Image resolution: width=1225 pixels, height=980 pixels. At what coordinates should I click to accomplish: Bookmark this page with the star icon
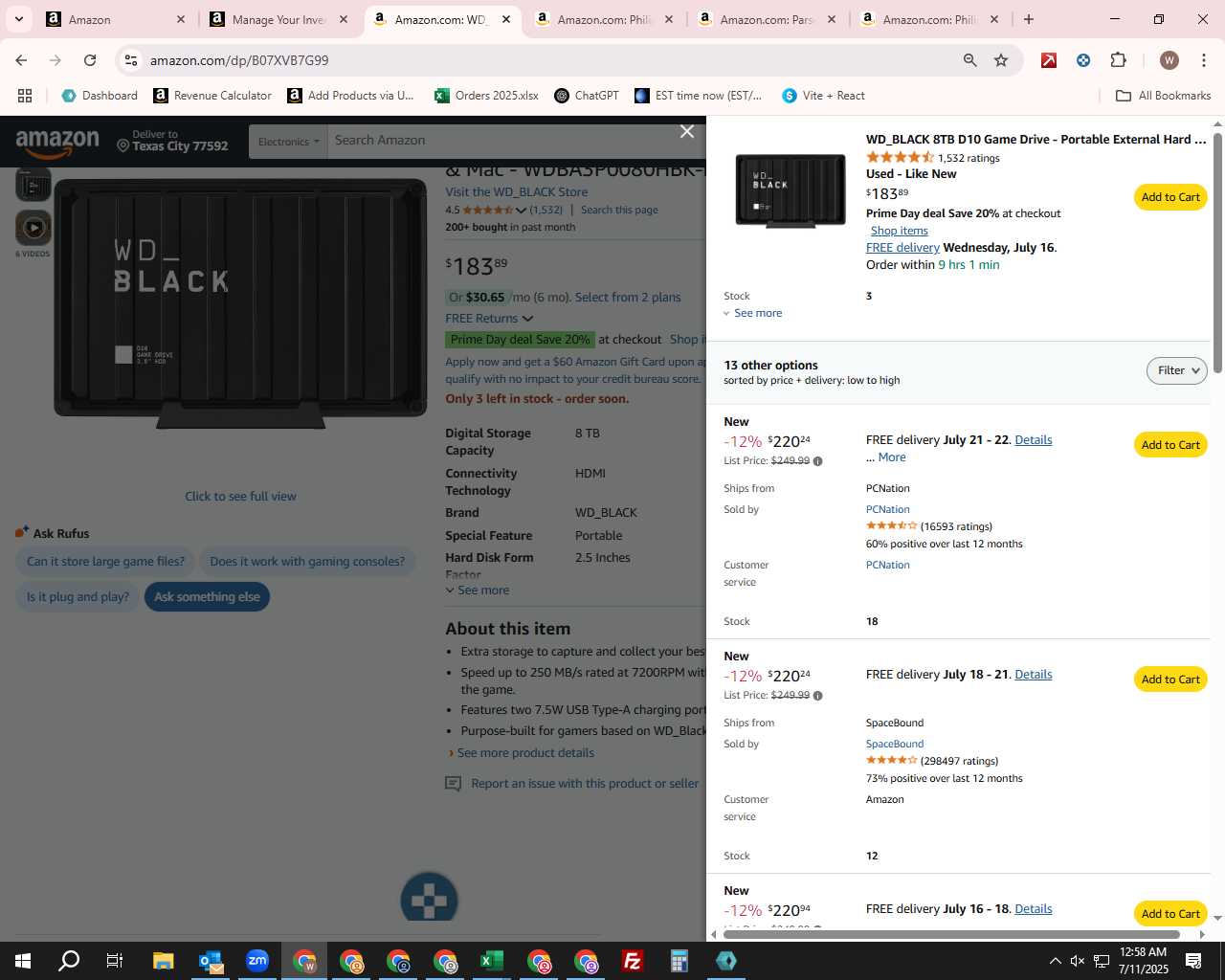tap(1001, 60)
